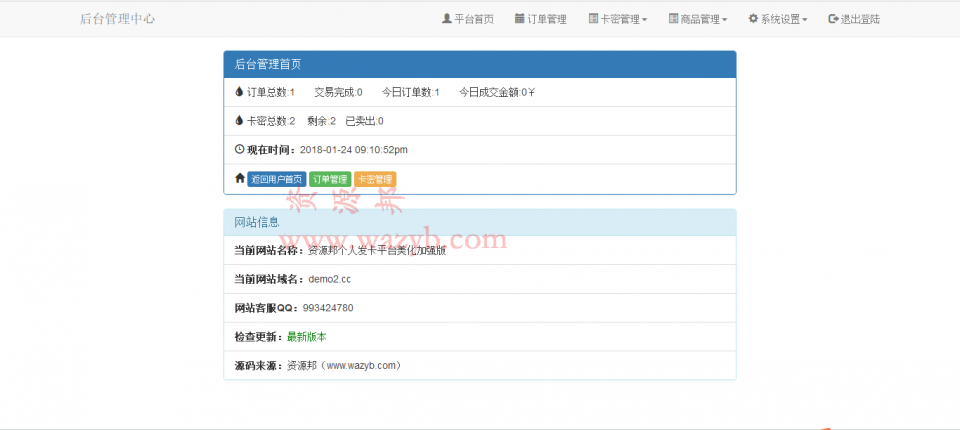Click the 卡密总数:2 statistic

[x=271, y=121]
